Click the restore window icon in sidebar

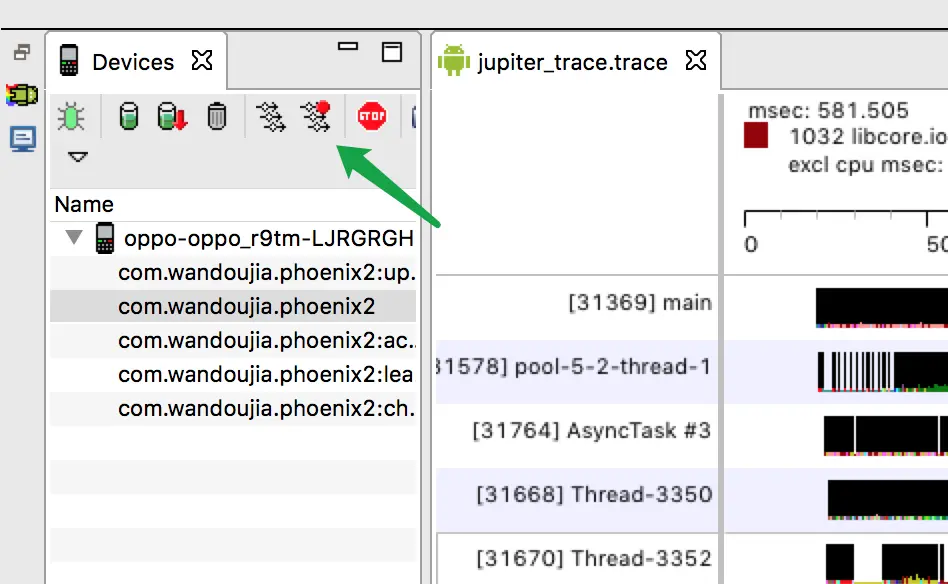pos(22,52)
